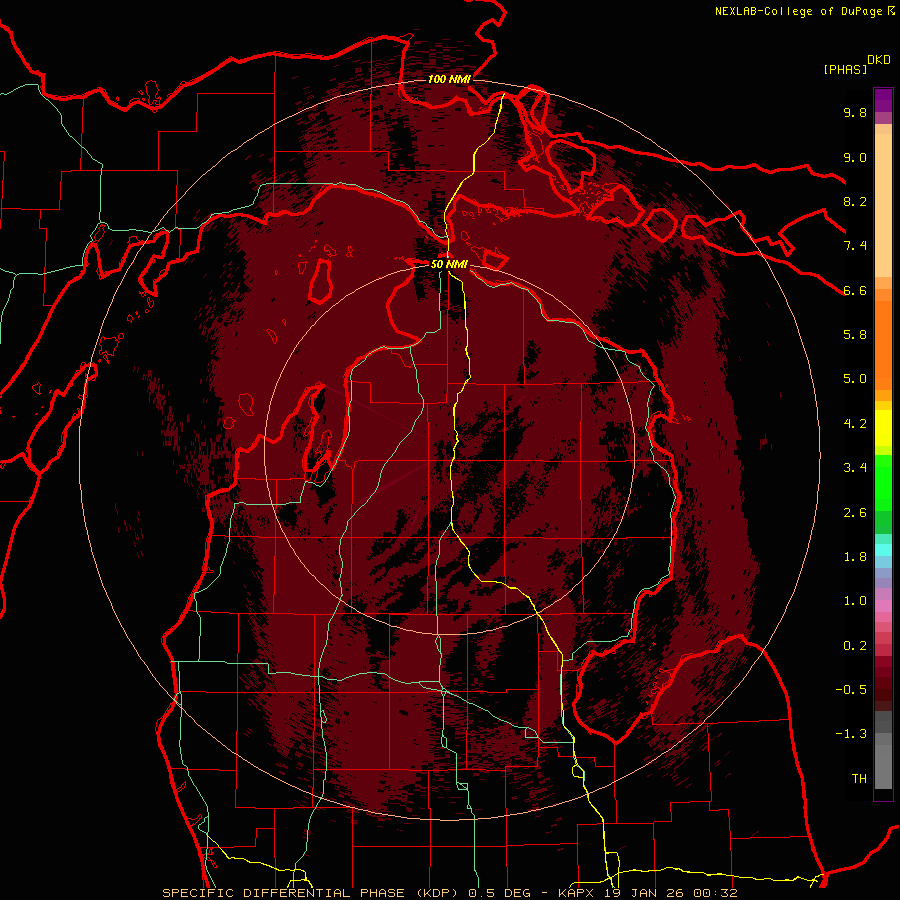Pick the orange swatch on the legend
This screenshot has width=900, height=900.
point(883,344)
